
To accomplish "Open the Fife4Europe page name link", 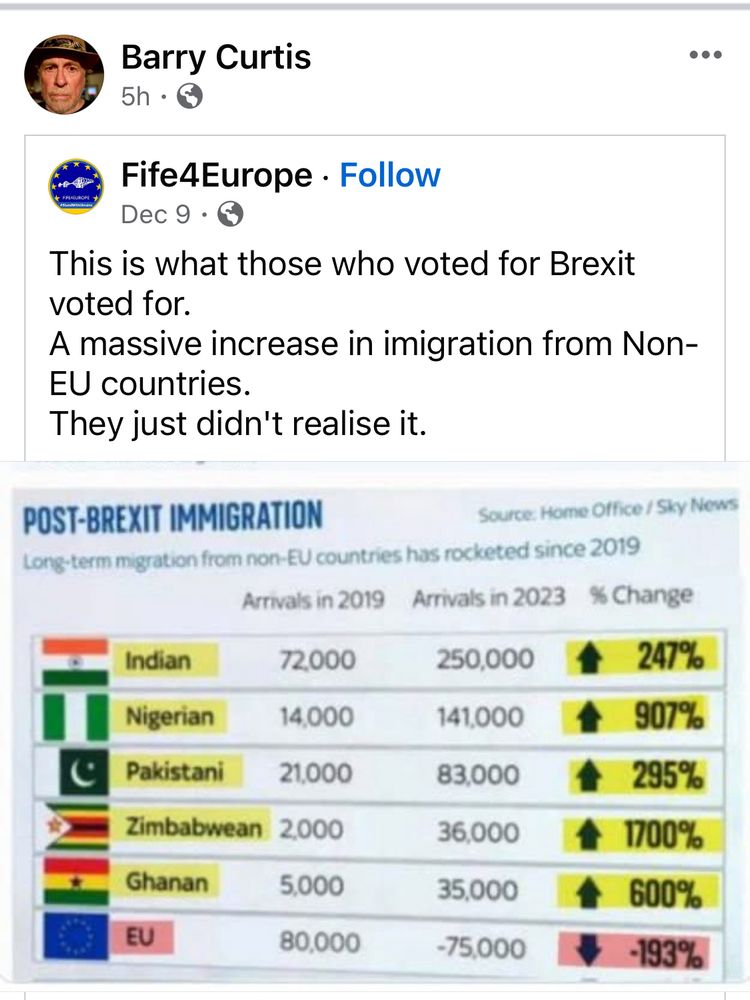I will coord(217,175).
